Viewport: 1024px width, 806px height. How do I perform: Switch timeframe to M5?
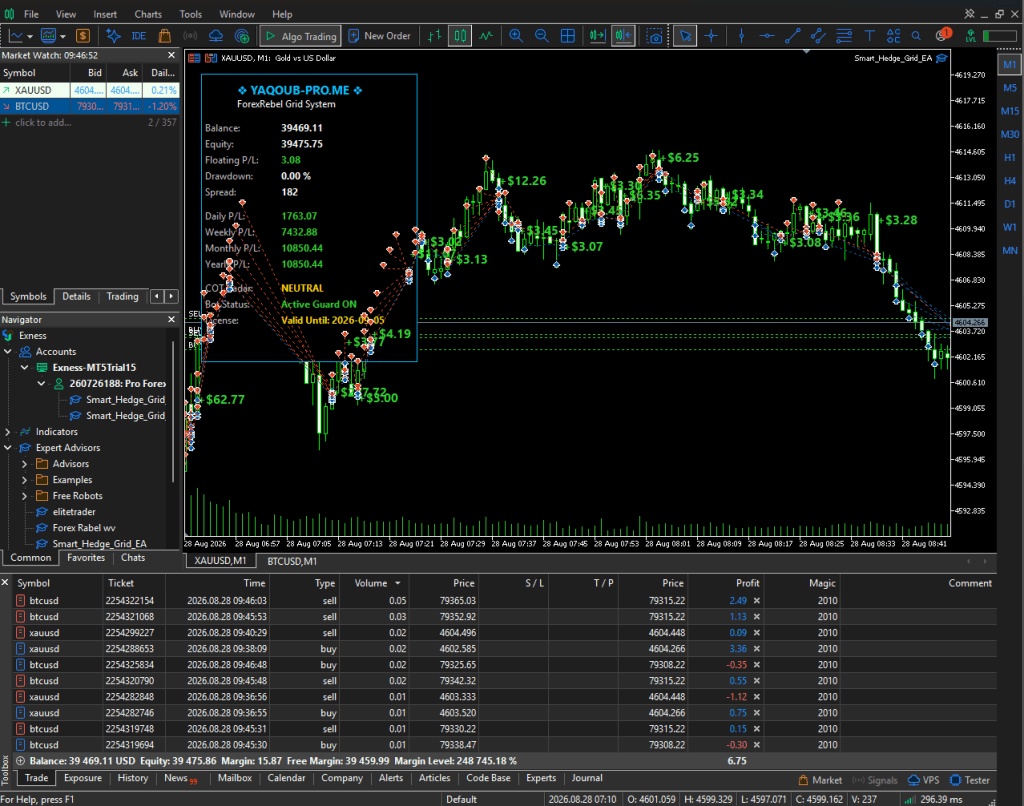pyautogui.click(x=1010, y=88)
